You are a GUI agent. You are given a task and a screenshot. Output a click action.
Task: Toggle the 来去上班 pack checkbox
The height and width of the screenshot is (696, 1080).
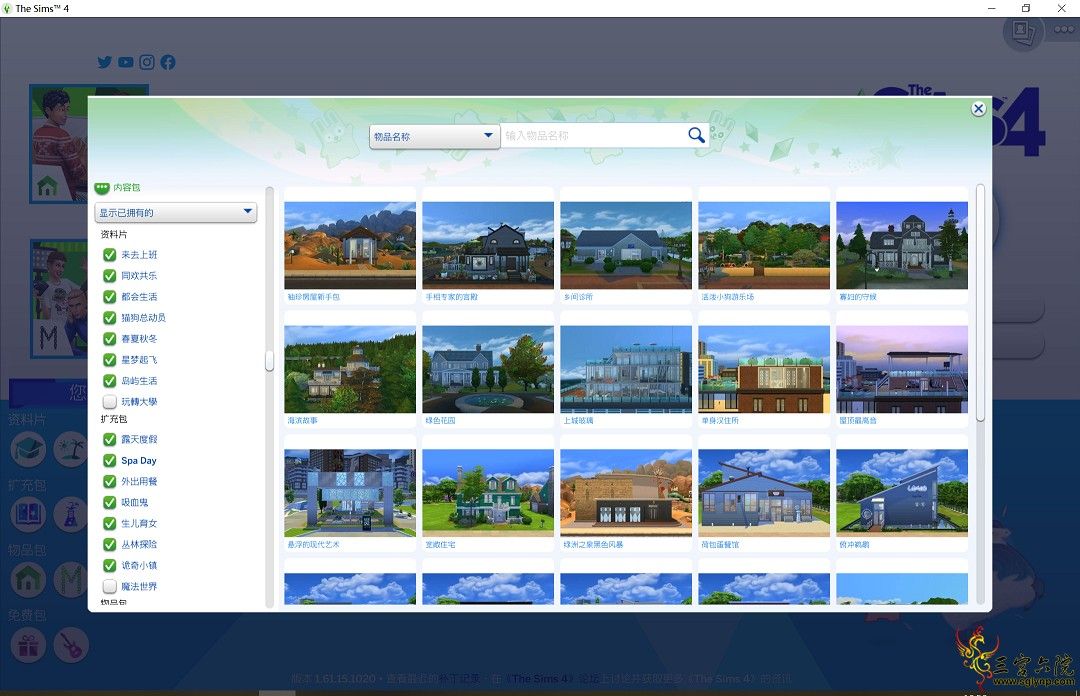tap(110, 255)
